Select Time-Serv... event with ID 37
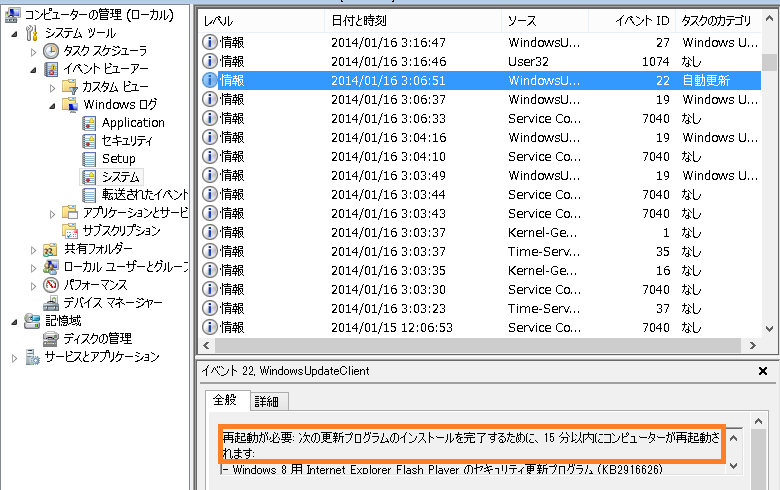Screen dimensions: 780x490 coord(480,308)
